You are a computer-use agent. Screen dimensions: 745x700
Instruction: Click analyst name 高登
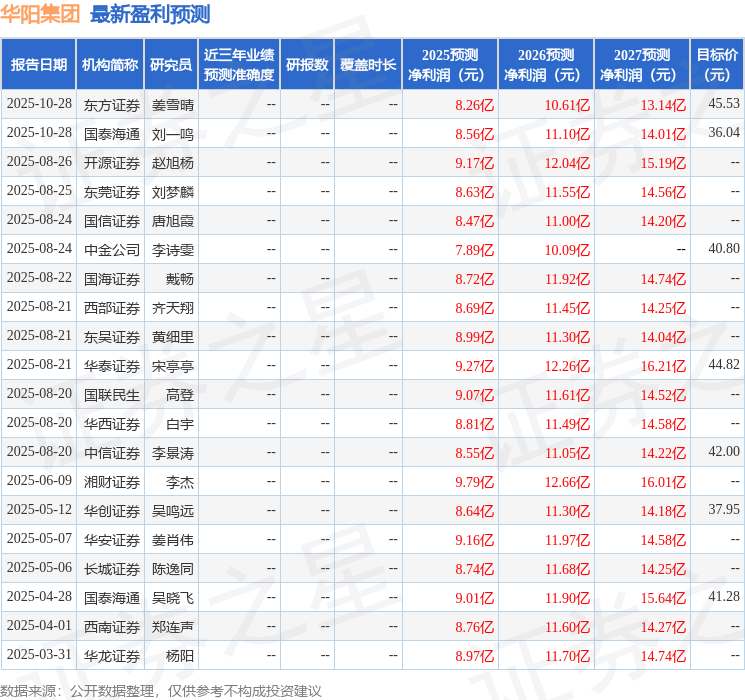(x=180, y=395)
